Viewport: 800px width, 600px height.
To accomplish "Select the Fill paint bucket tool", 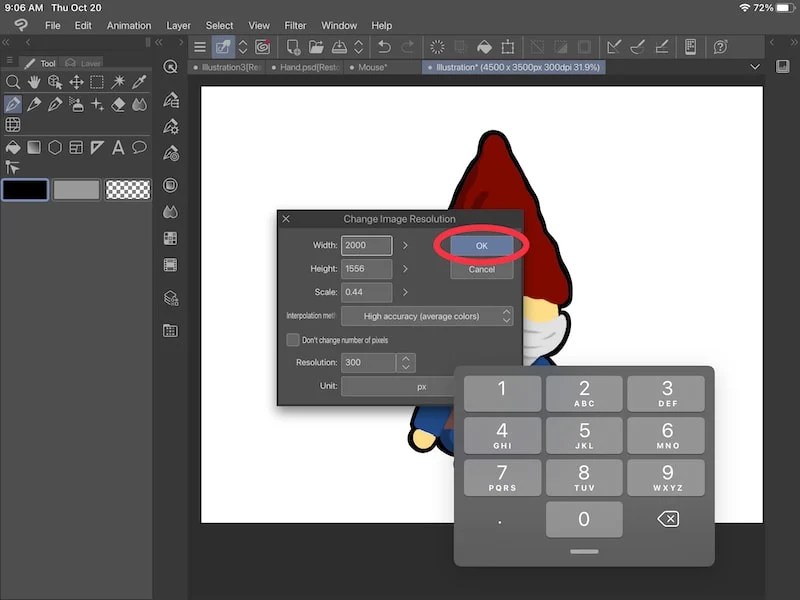I will pos(13,146).
